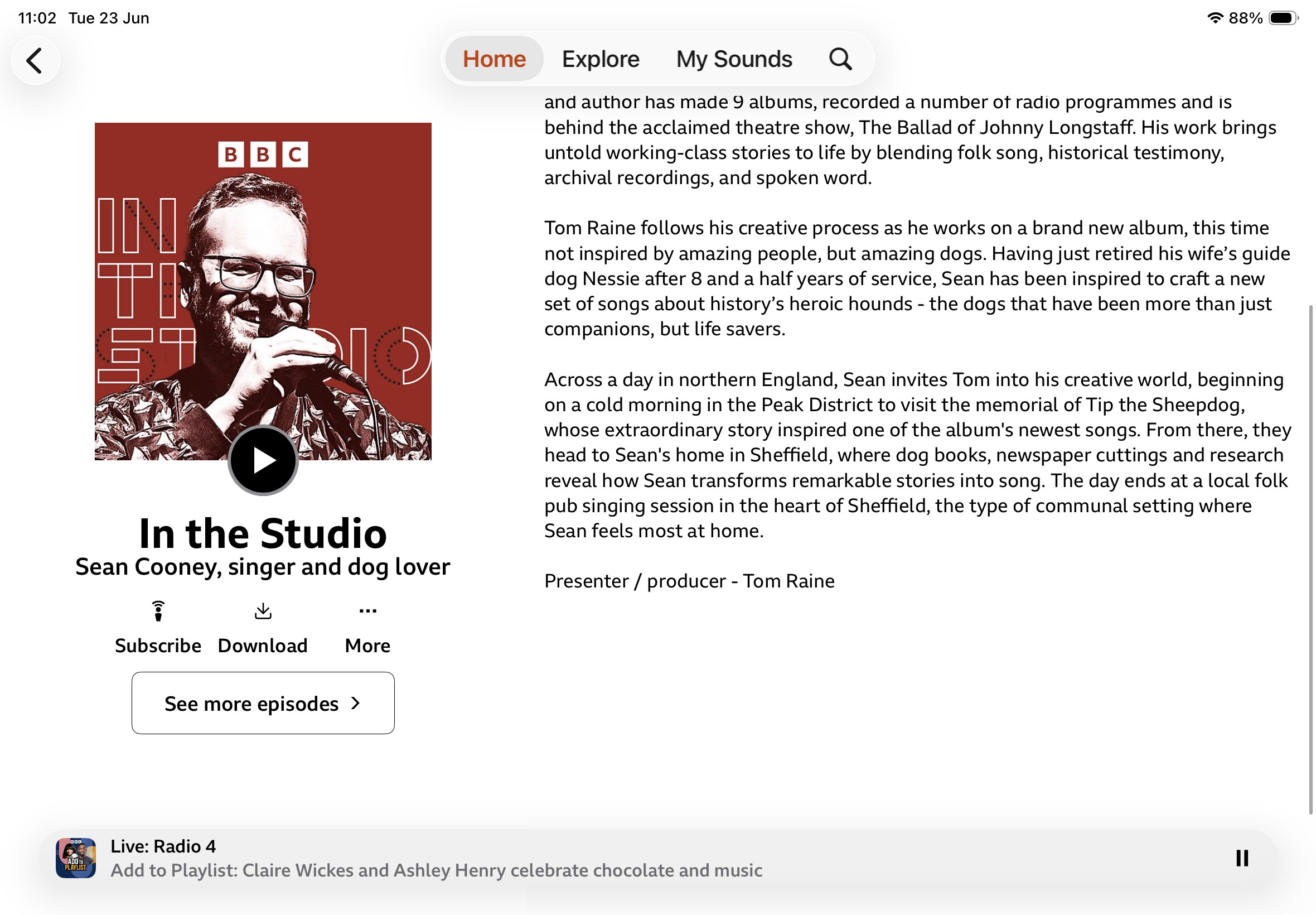Switch to the Explore tab
This screenshot has width=1316, height=915.
pyautogui.click(x=601, y=59)
